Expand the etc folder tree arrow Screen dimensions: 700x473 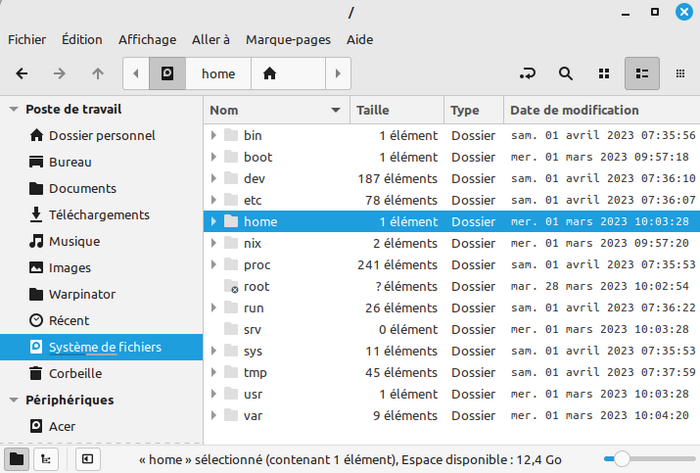(x=214, y=200)
